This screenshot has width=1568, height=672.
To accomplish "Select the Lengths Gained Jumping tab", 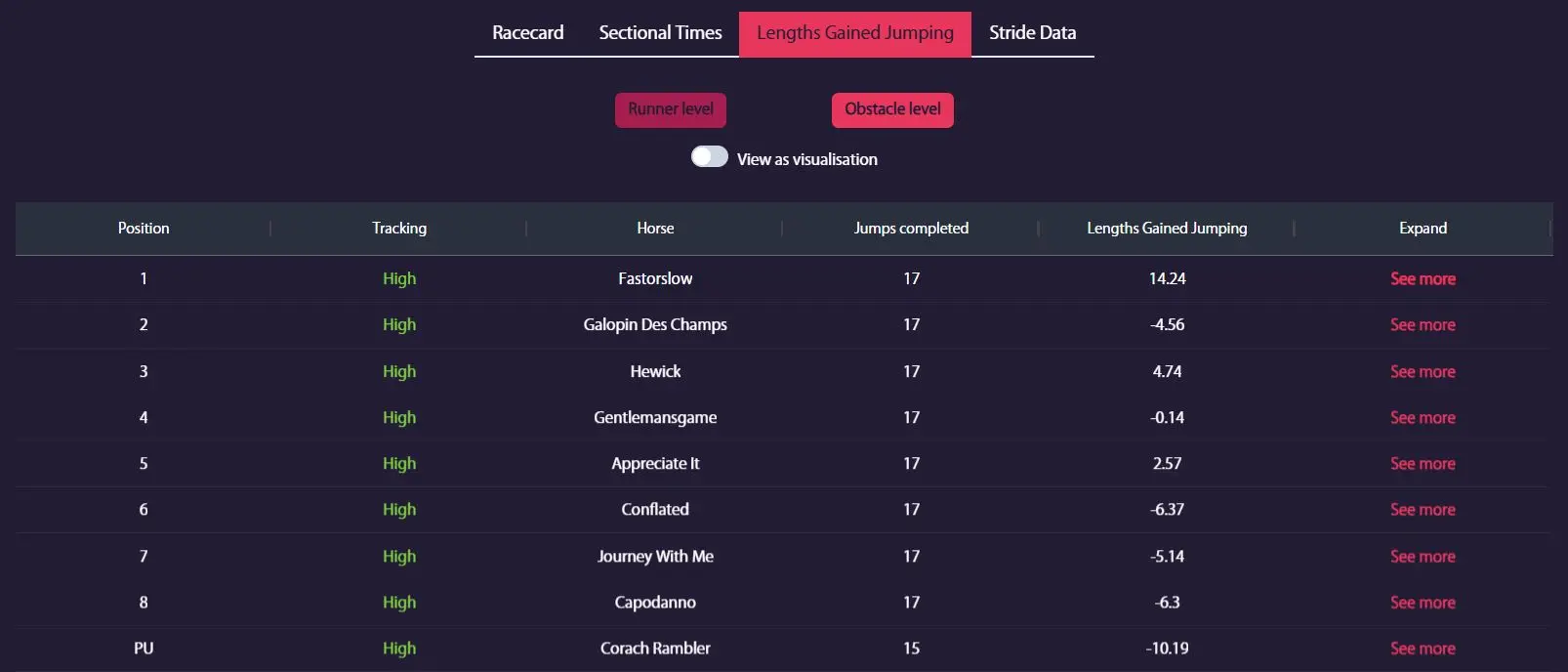I will pyautogui.click(x=854, y=33).
